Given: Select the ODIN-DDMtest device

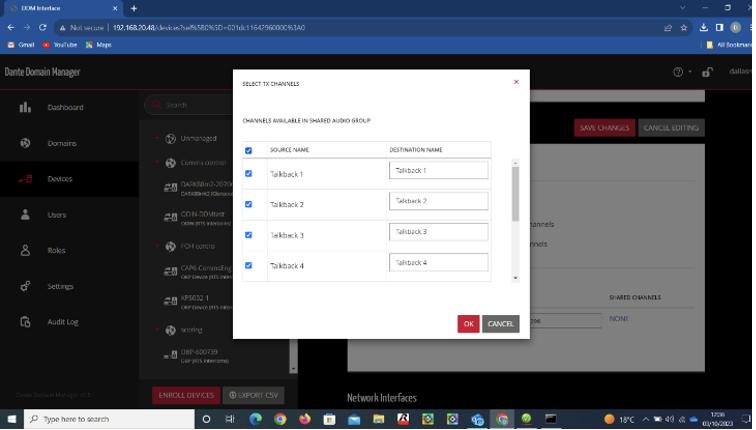Looking at the screenshot, I should (198, 218).
